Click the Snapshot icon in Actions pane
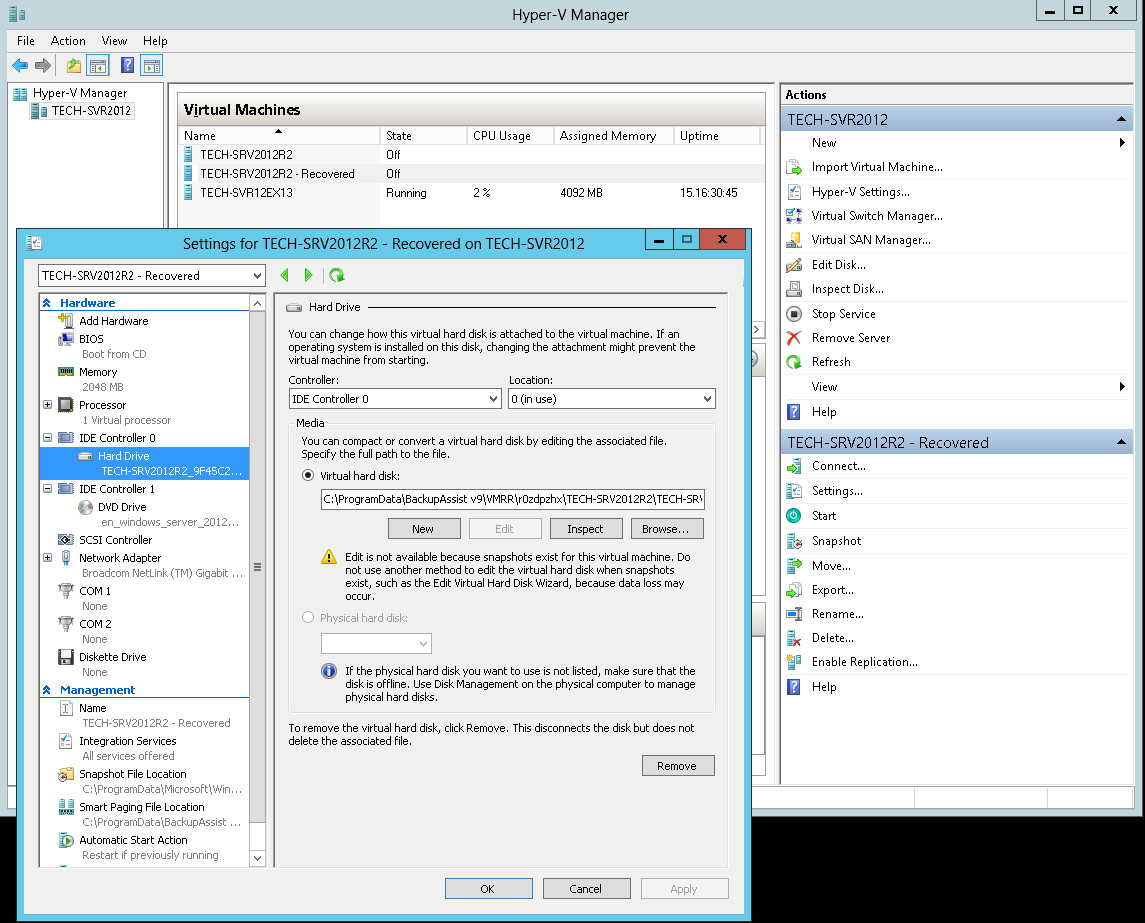 794,541
